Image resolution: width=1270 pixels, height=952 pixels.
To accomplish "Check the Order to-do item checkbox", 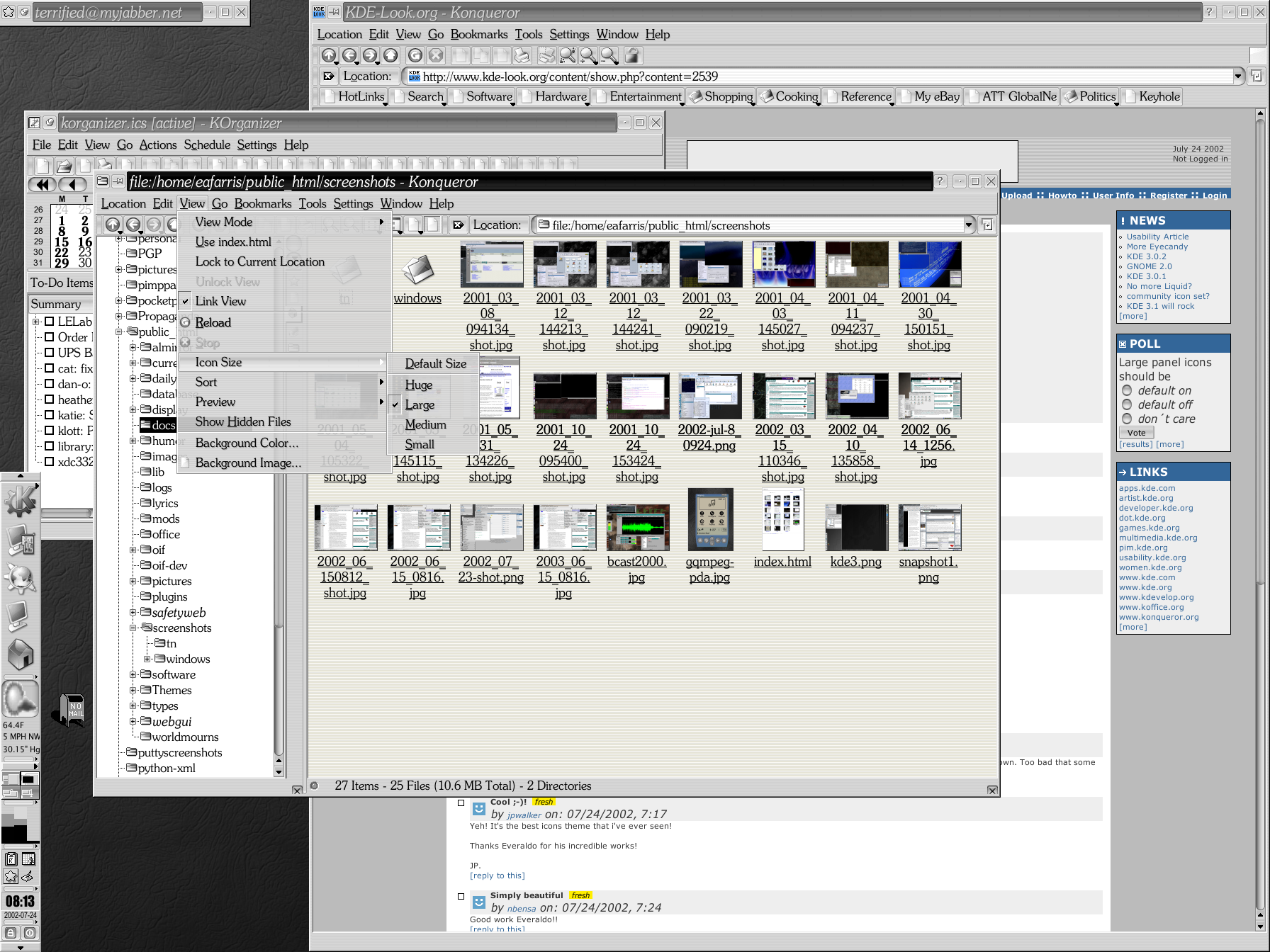I will coord(49,337).
